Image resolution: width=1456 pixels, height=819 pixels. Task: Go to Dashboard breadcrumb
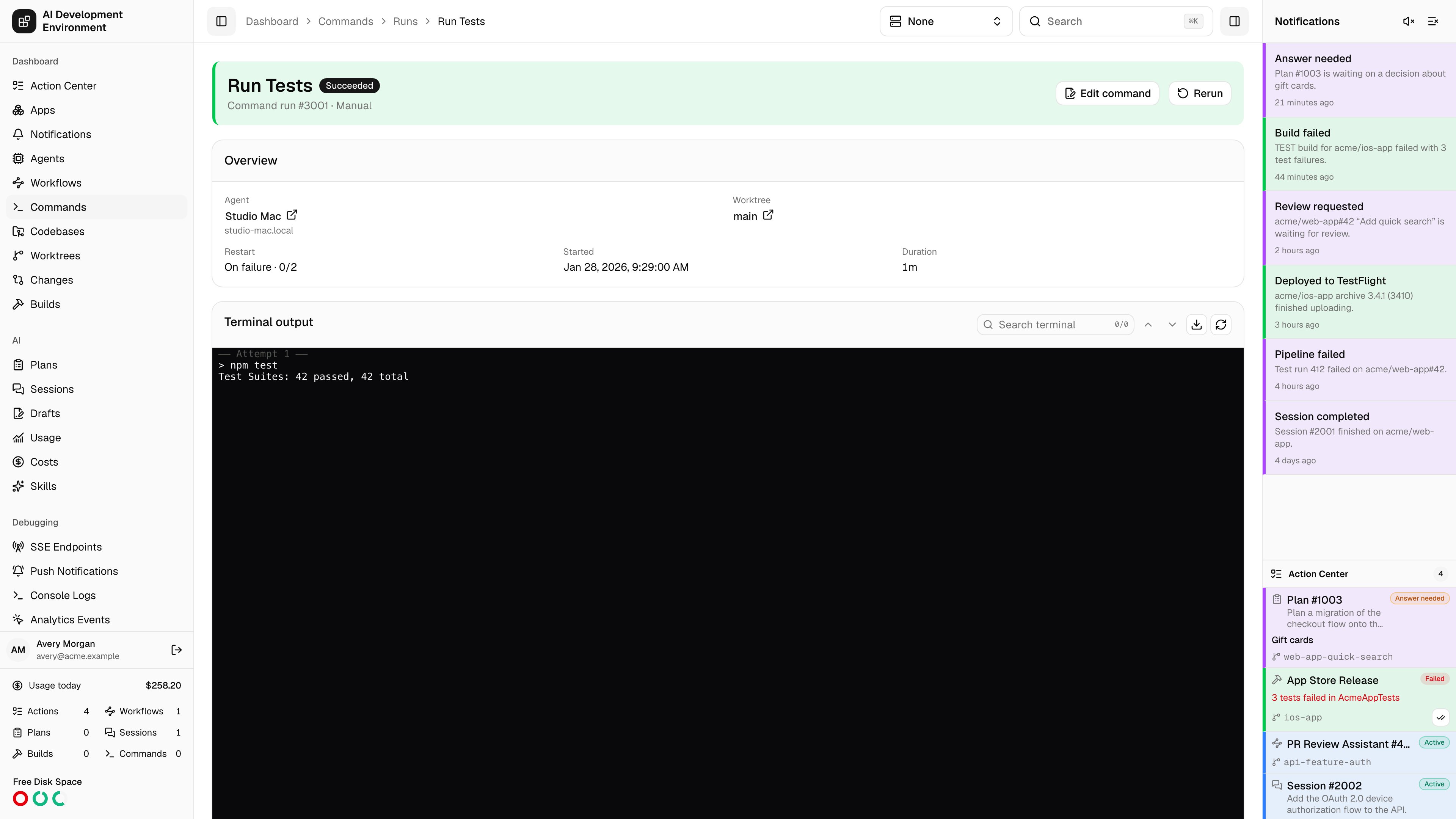click(272, 22)
